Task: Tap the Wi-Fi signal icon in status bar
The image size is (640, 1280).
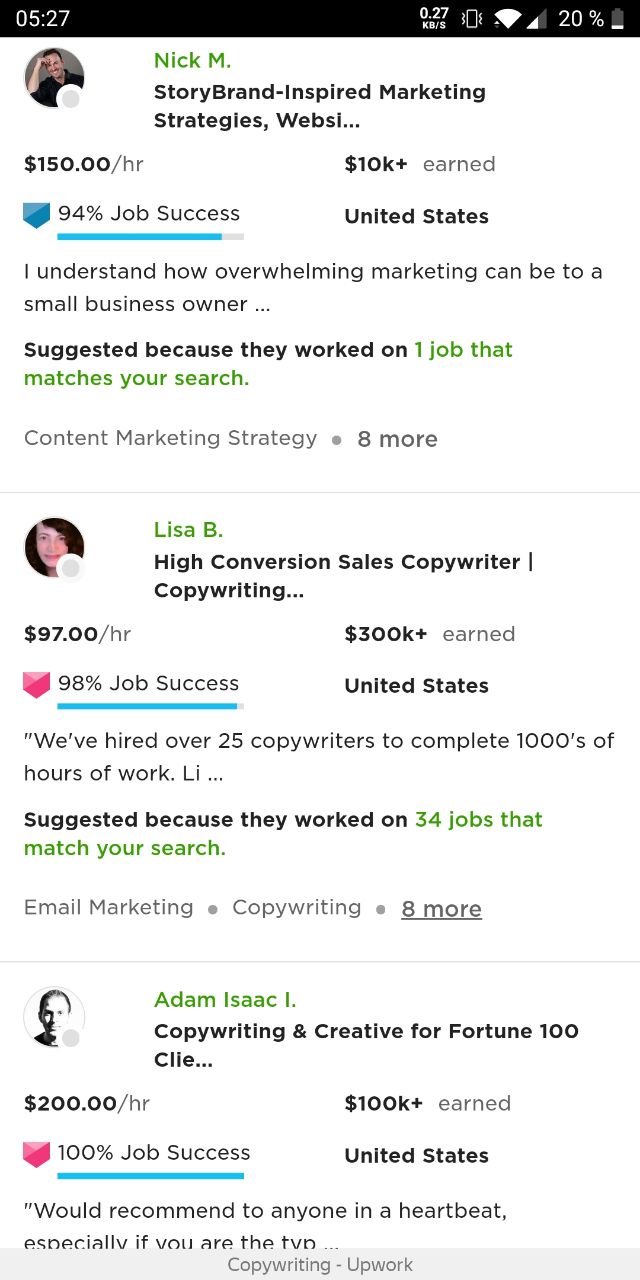Action: click(510, 18)
